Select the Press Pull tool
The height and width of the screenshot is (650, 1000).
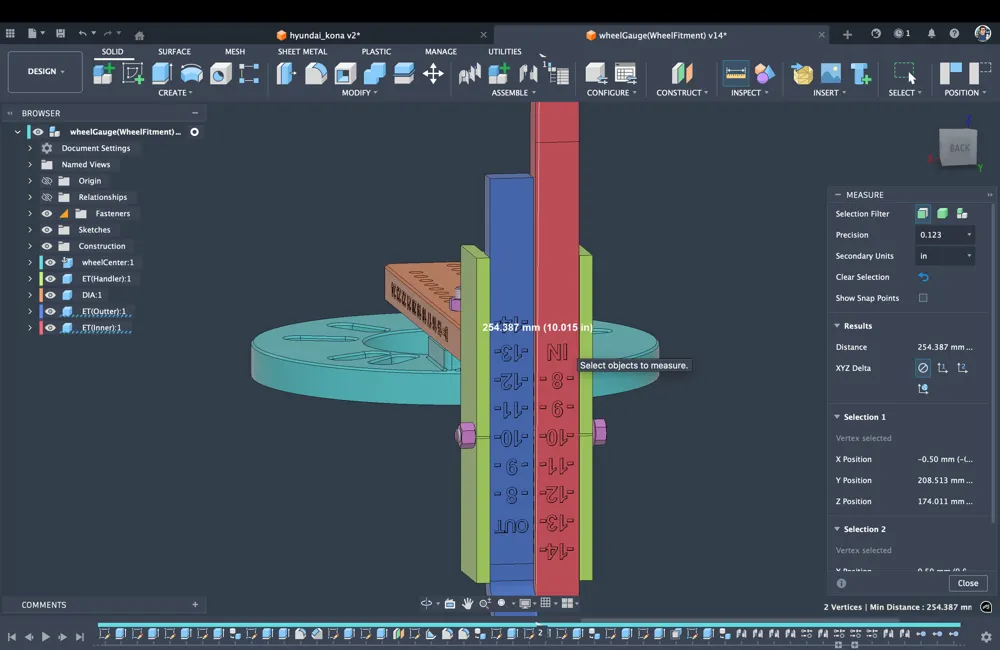286,73
